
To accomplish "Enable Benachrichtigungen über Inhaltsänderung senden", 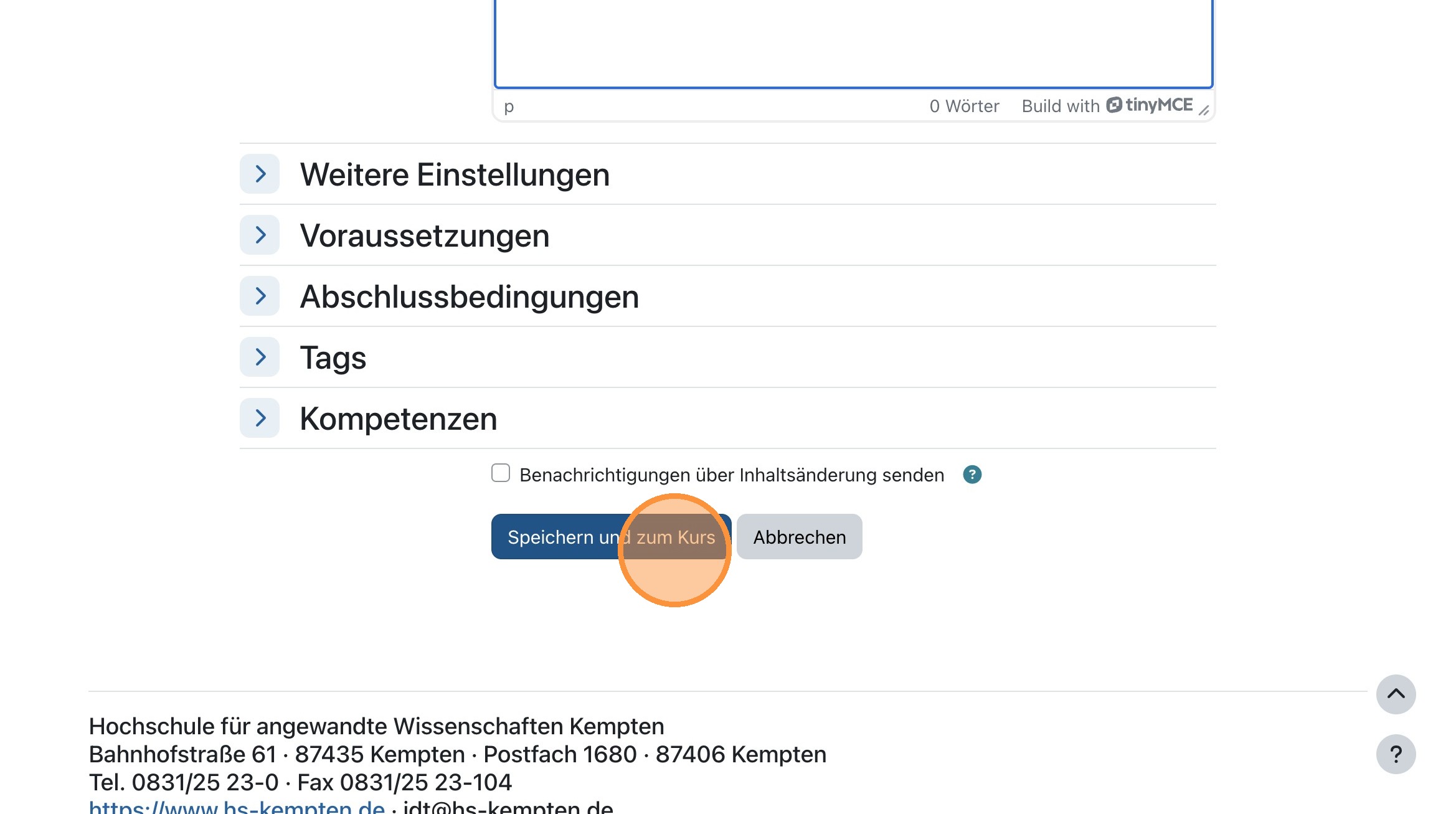I will click(500, 474).
